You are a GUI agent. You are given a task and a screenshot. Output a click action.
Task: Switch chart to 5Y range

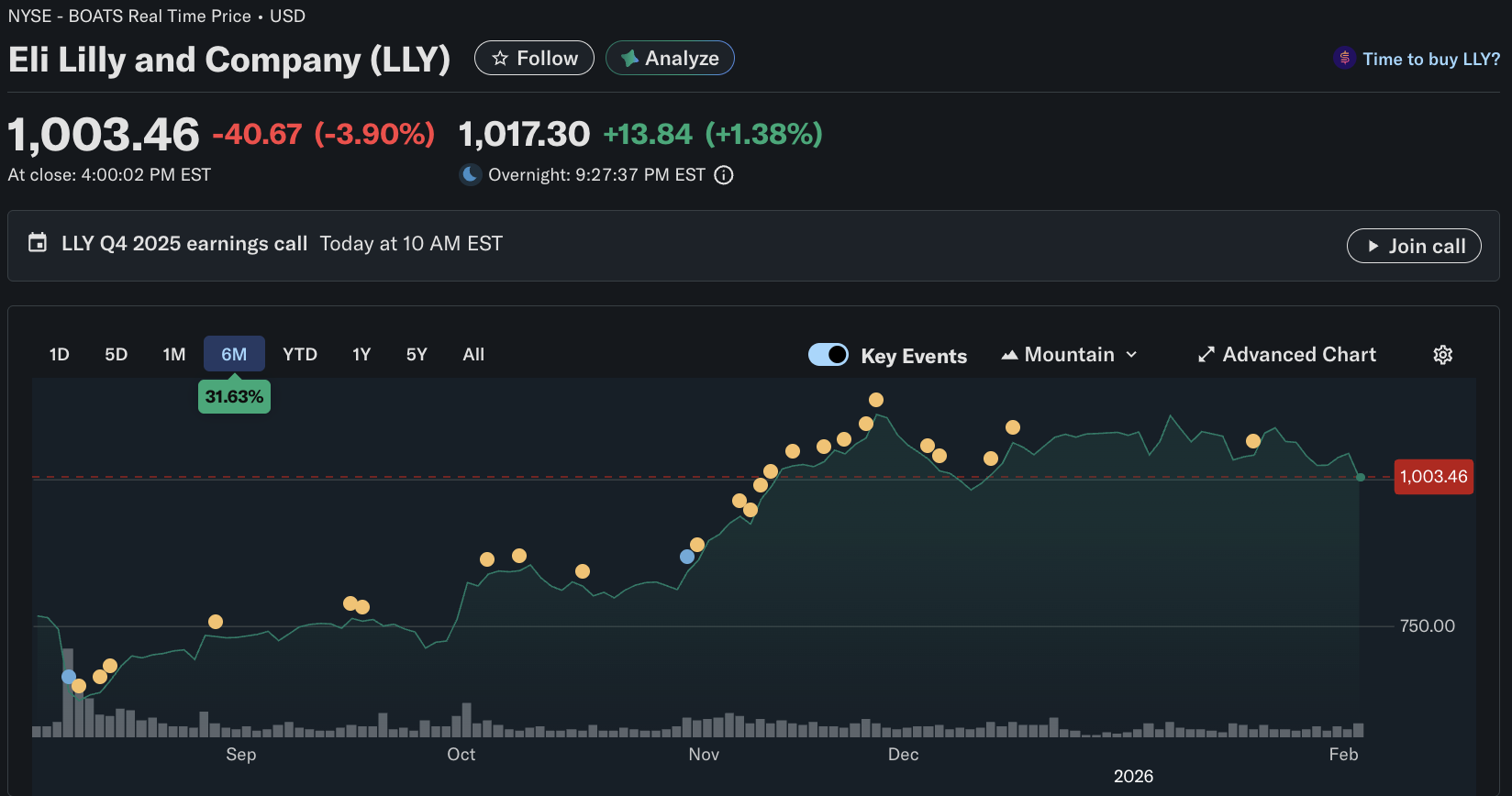point(417,354)
